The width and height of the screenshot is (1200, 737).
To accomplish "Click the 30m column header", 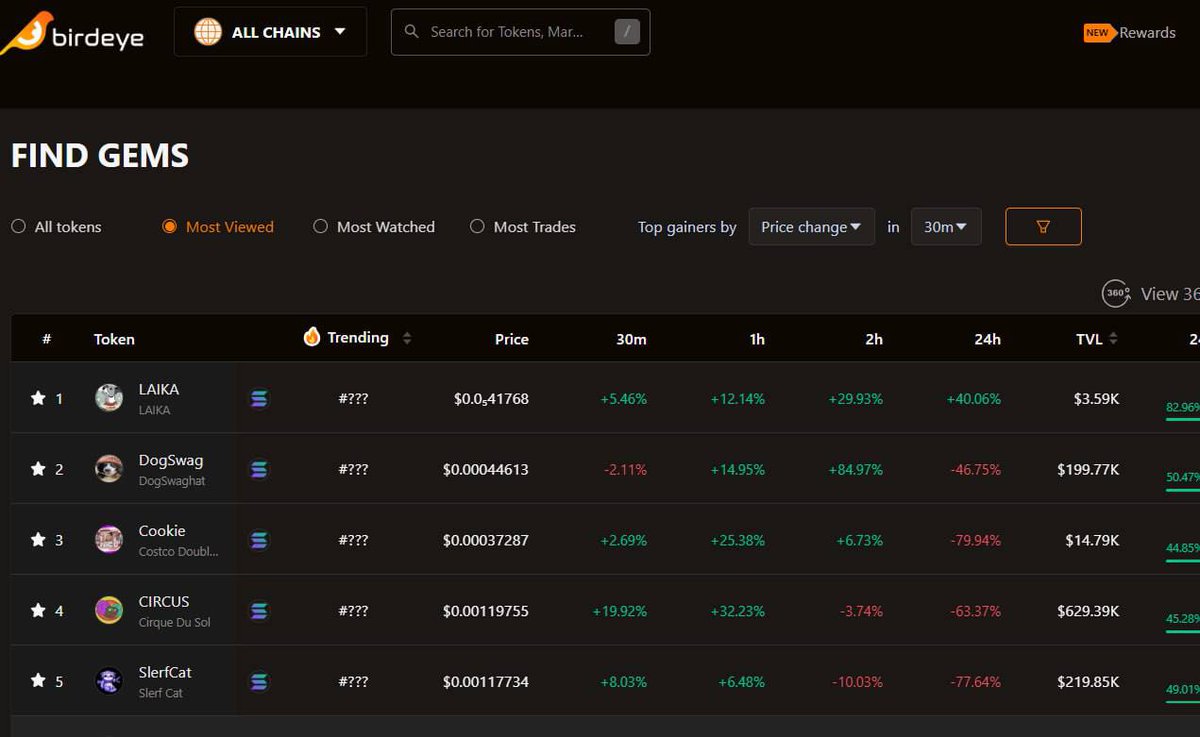I will (631, 339).
